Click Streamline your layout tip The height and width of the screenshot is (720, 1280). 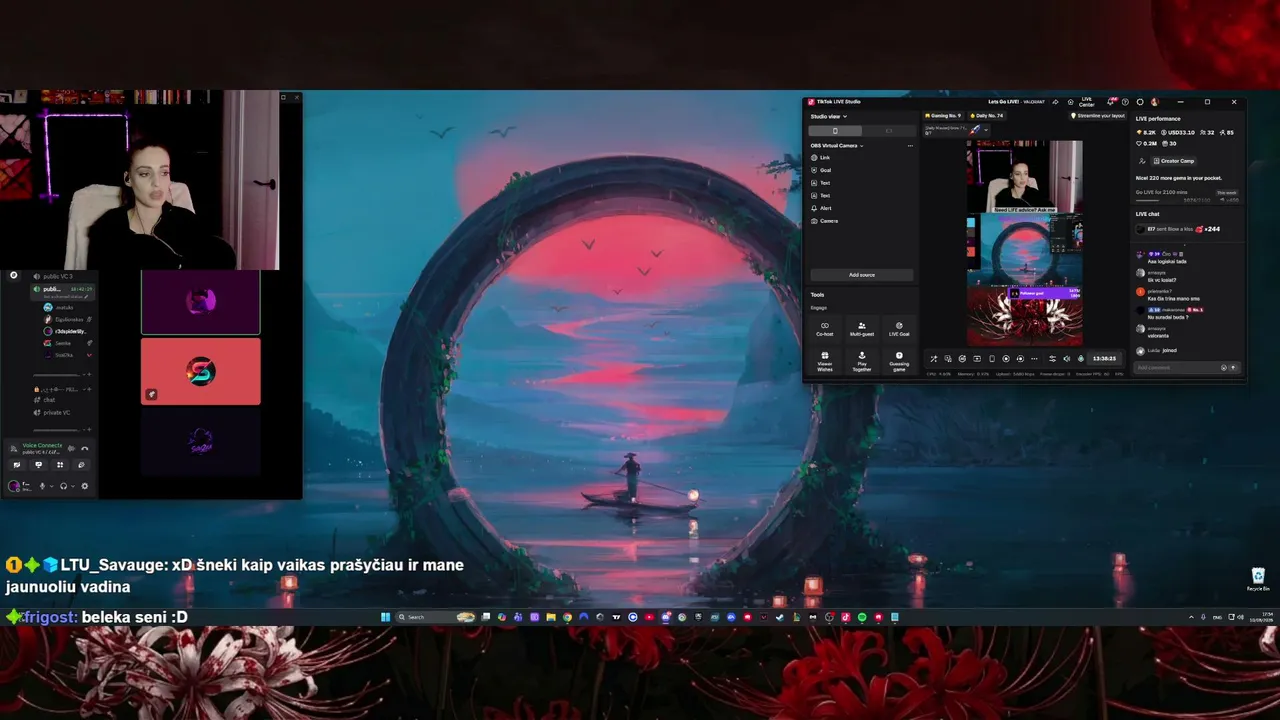(x=1098, y=116)
